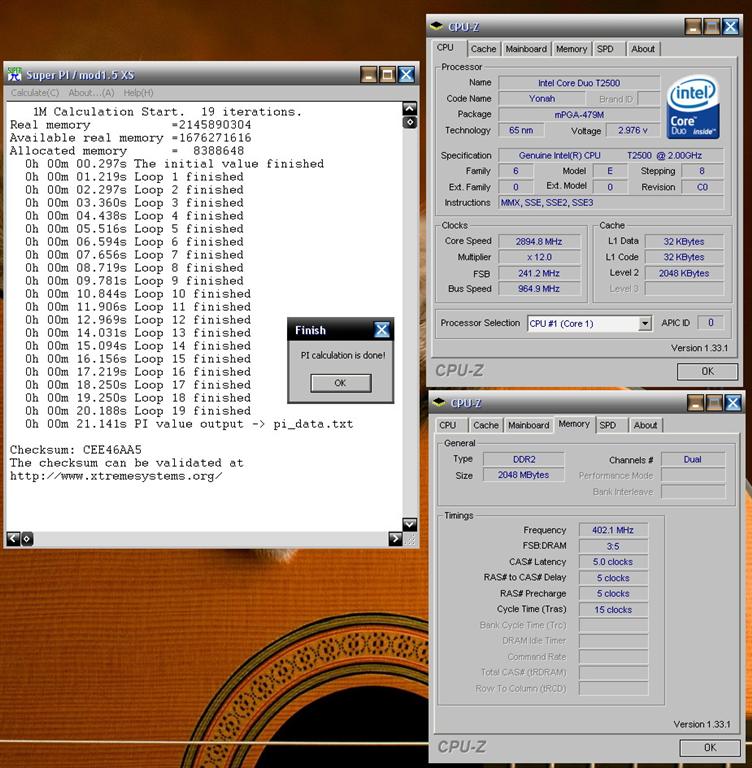This screenshot has height=768, width=752.
Task: Click the Multiplier value 'x 12.0'
Action: 539,257
